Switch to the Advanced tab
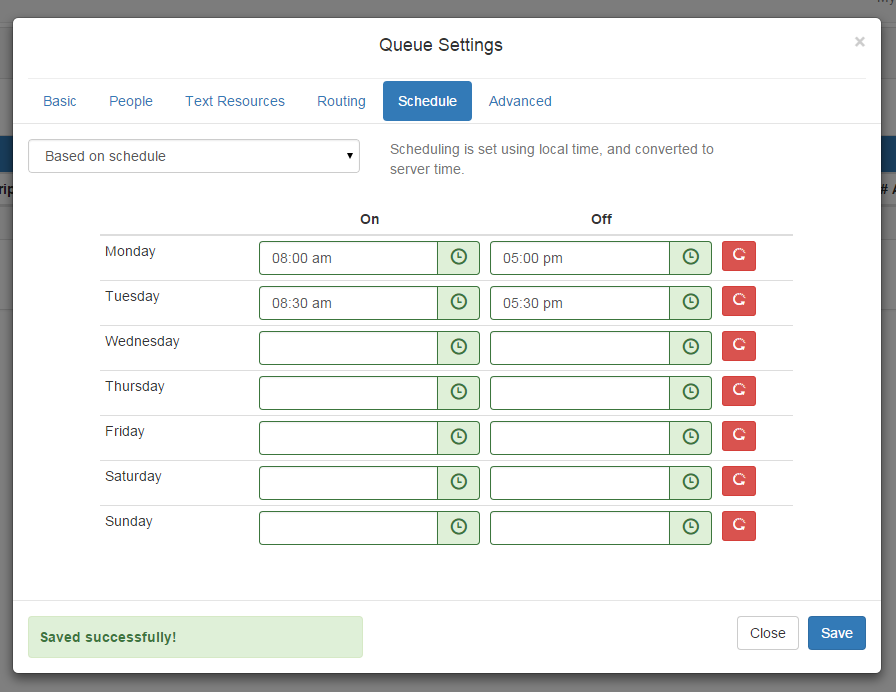This screenshot has width=896, height=692. point(520,101)
